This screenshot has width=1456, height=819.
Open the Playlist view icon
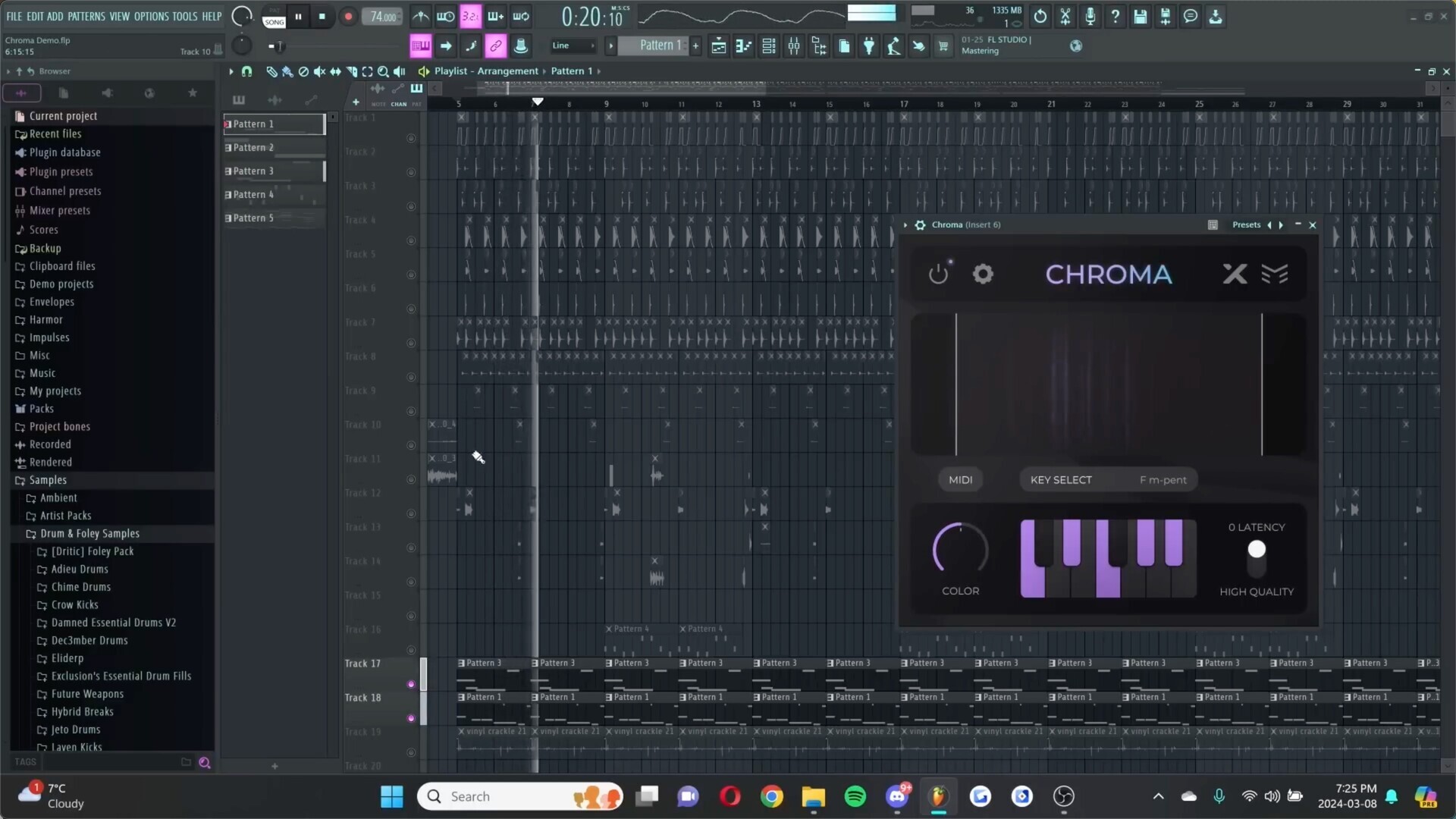(718, 46)
